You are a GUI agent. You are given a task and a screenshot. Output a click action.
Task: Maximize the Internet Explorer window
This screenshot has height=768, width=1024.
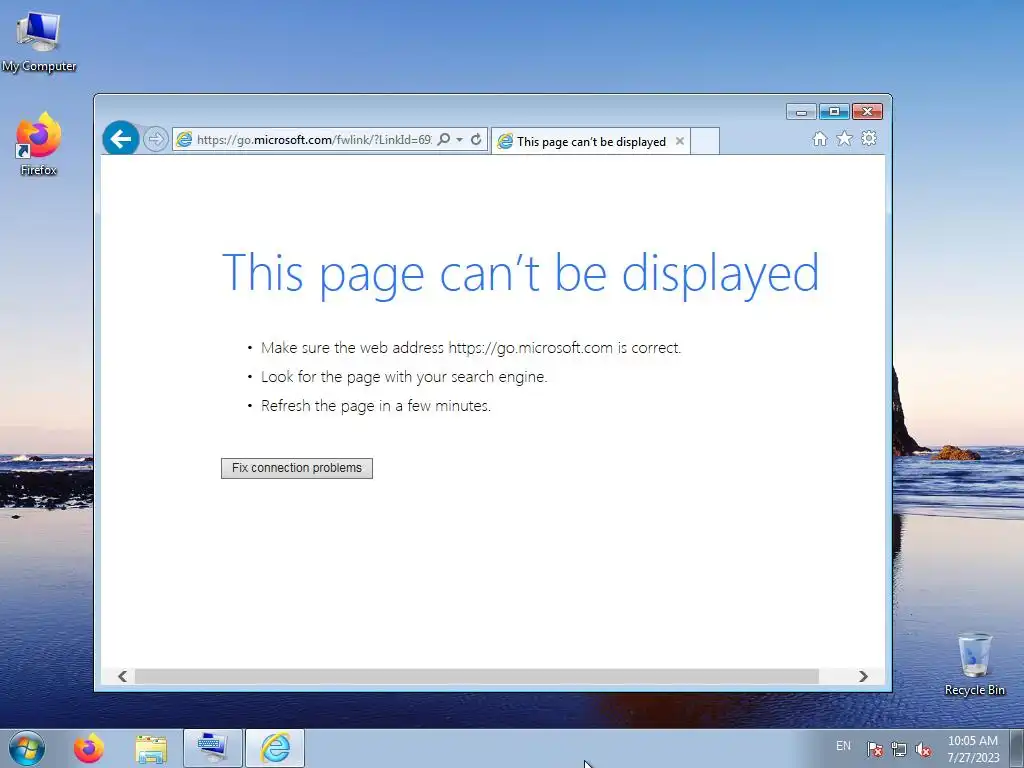[834, 112]
